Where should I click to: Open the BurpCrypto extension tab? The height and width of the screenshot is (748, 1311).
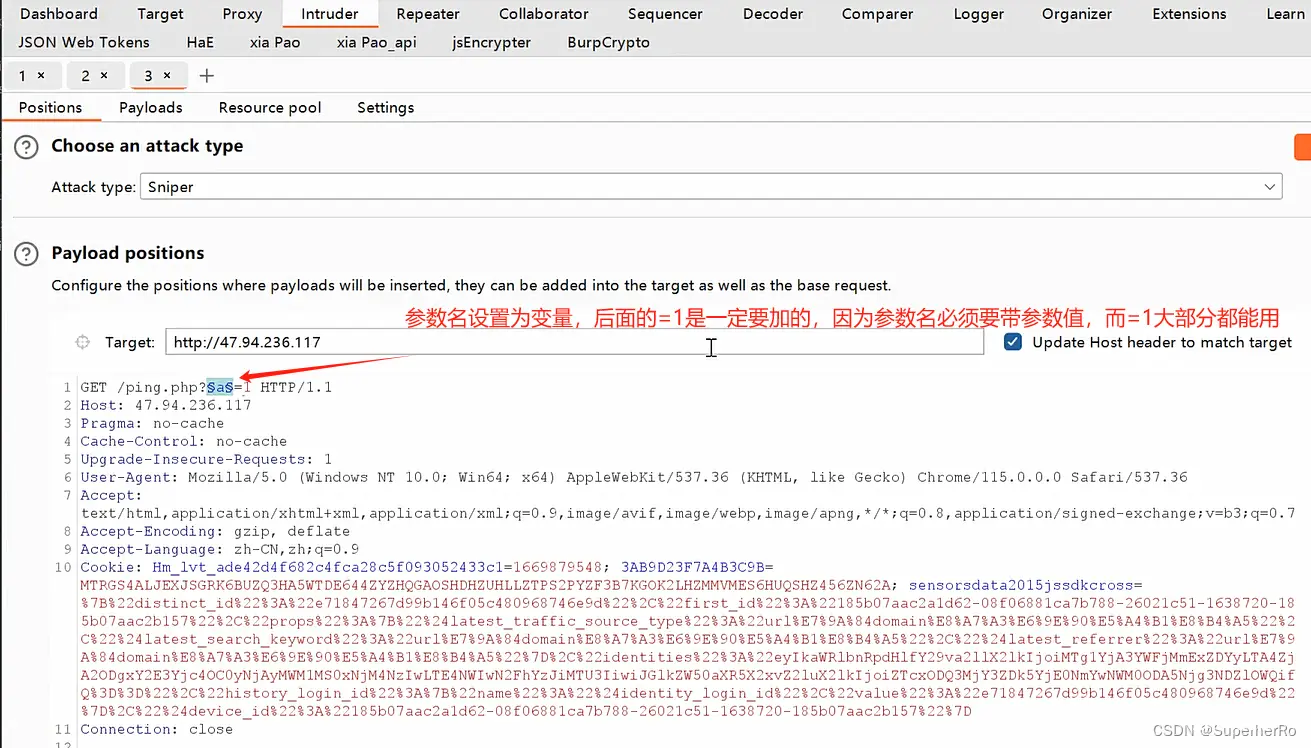608,42
